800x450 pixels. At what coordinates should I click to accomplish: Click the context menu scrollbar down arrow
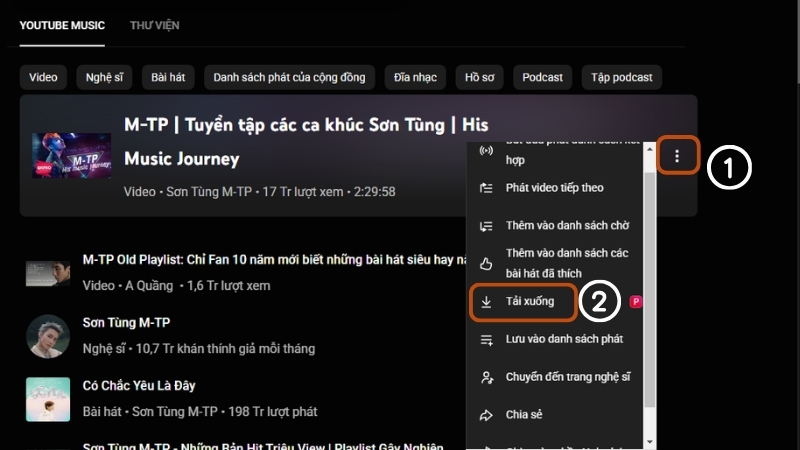coord(649,442)
